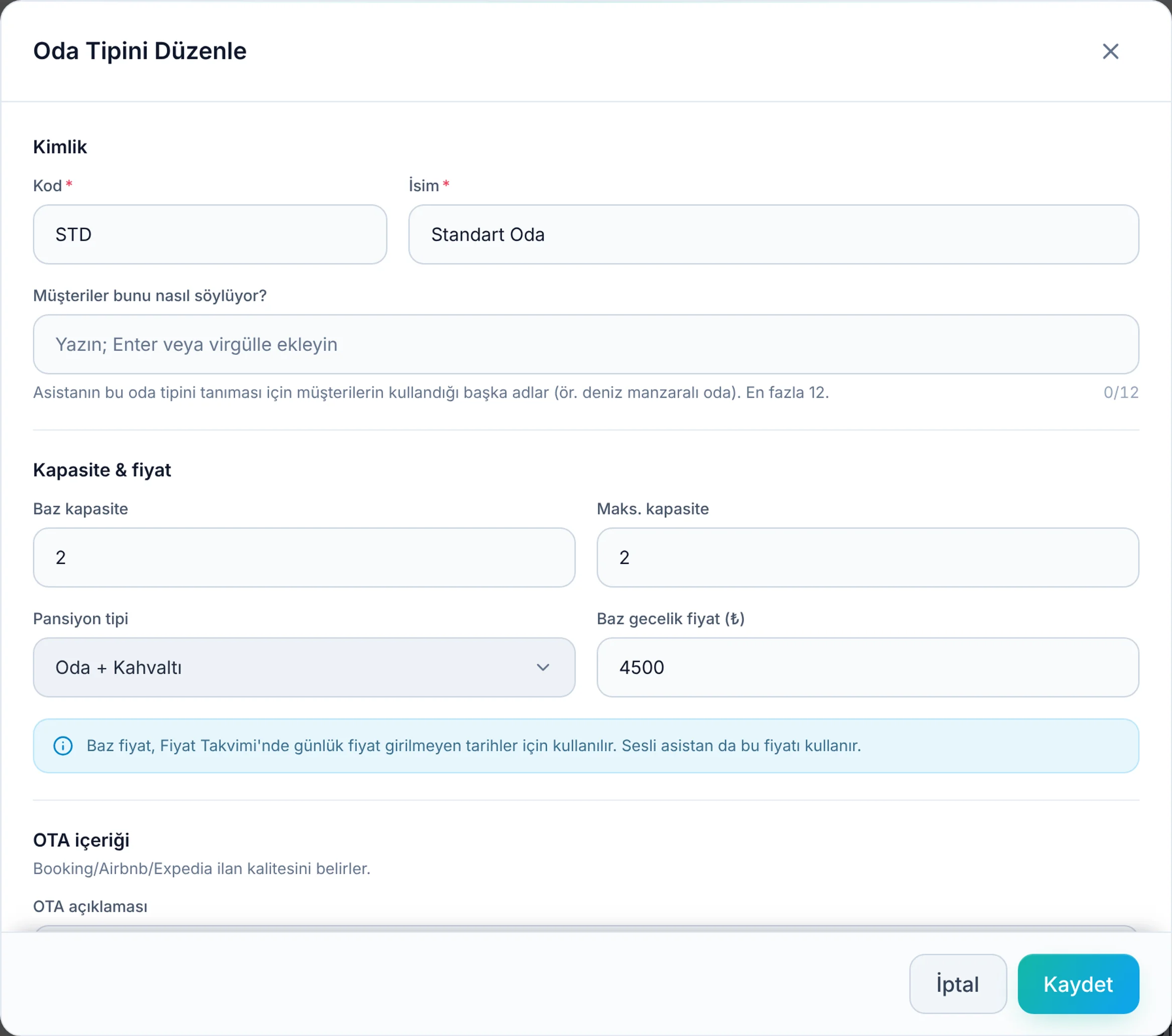This screenshot has width=1172, height=1036.
Task: Click the Baz fiyat information banner text
Action: pos(473,745)
